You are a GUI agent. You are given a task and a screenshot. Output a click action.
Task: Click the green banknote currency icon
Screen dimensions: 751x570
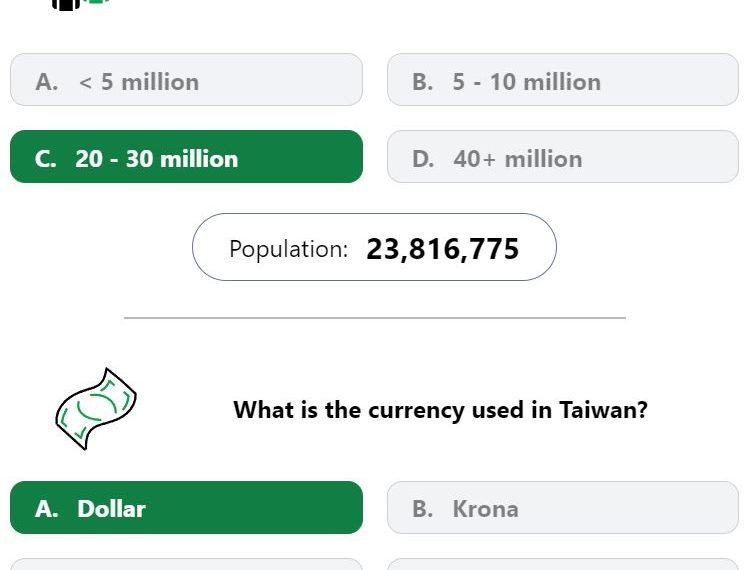(x=96, y=409)
